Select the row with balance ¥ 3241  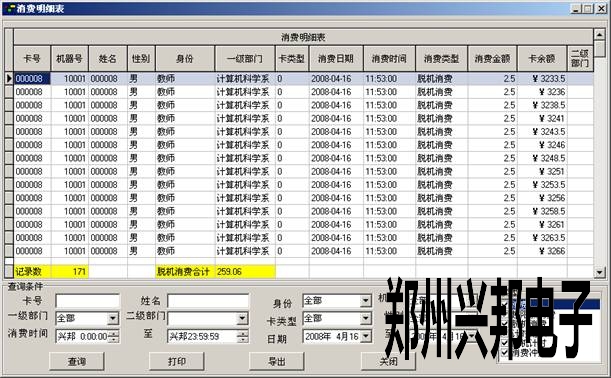[x=299, y=118]
